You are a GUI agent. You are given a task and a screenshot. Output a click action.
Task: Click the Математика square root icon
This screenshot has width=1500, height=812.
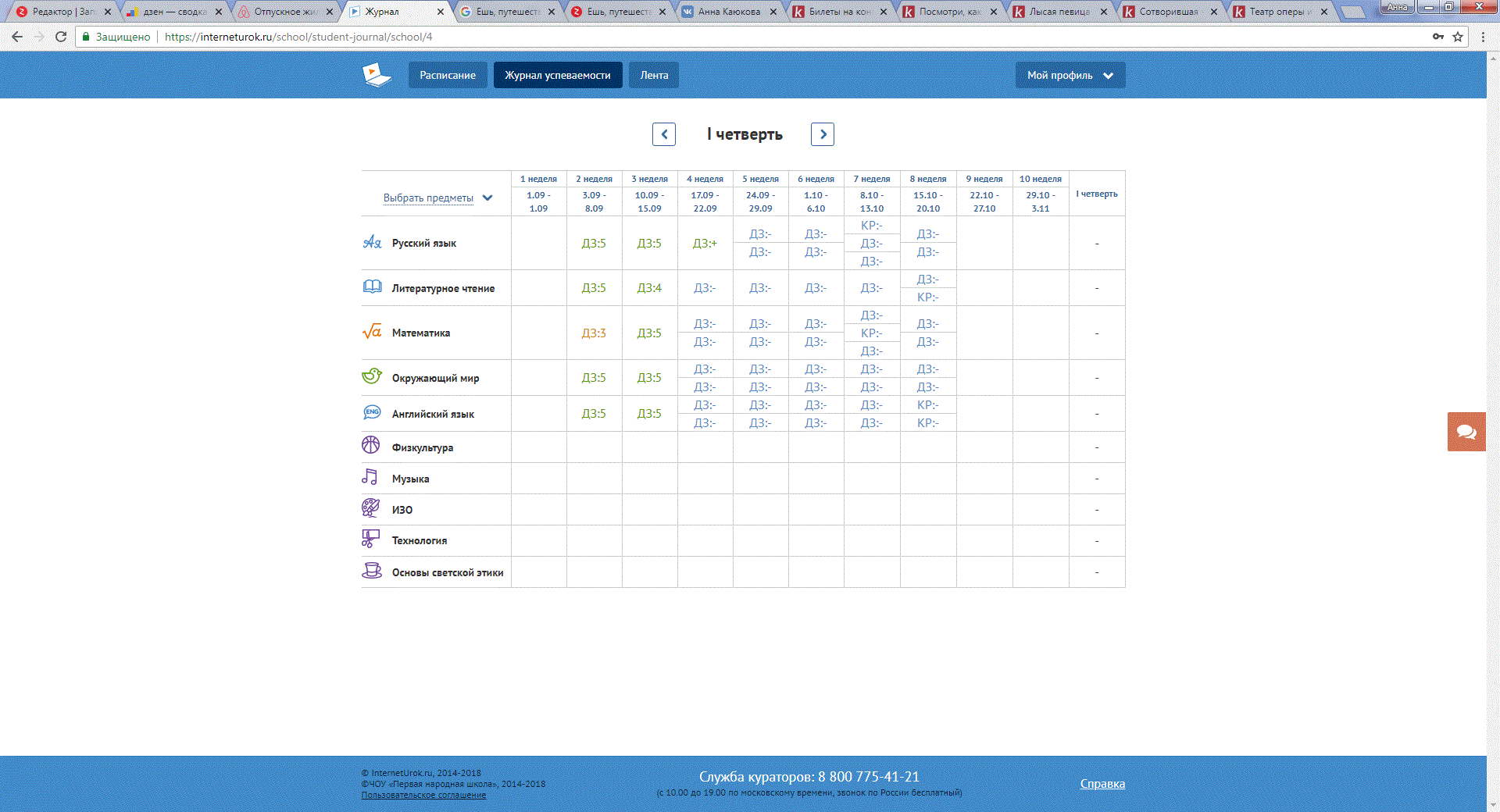pyautogui.click(x=372, y=332)
